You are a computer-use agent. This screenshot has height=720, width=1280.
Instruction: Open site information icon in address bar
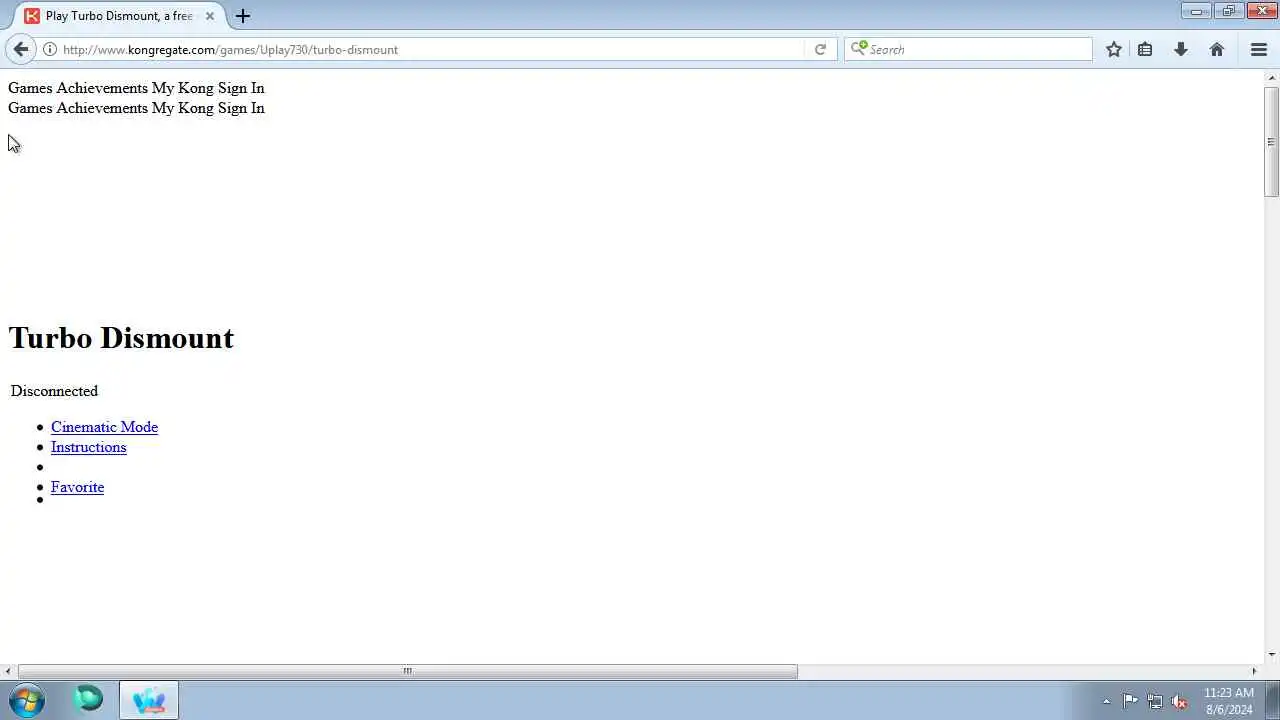pos(49,49)
